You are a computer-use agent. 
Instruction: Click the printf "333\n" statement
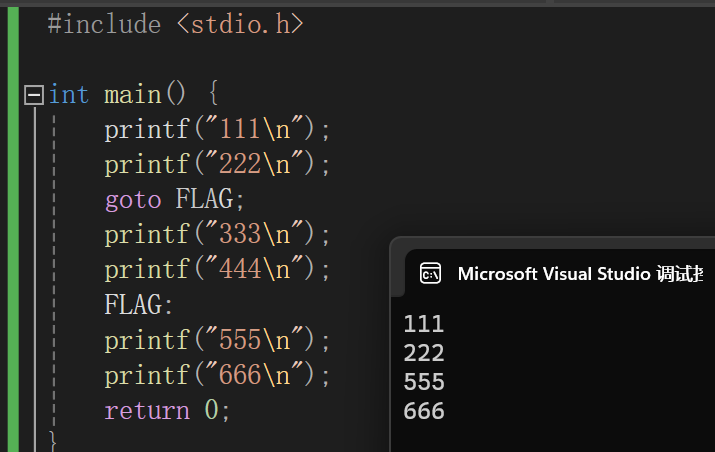coord(216,235)
